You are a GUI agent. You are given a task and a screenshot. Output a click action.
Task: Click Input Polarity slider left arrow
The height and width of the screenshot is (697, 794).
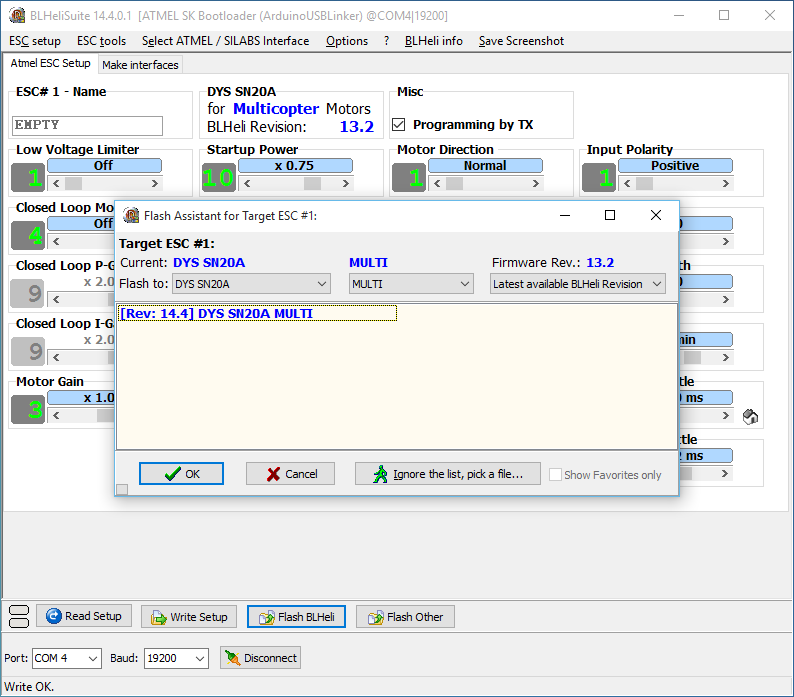click(x=627, y=183)
